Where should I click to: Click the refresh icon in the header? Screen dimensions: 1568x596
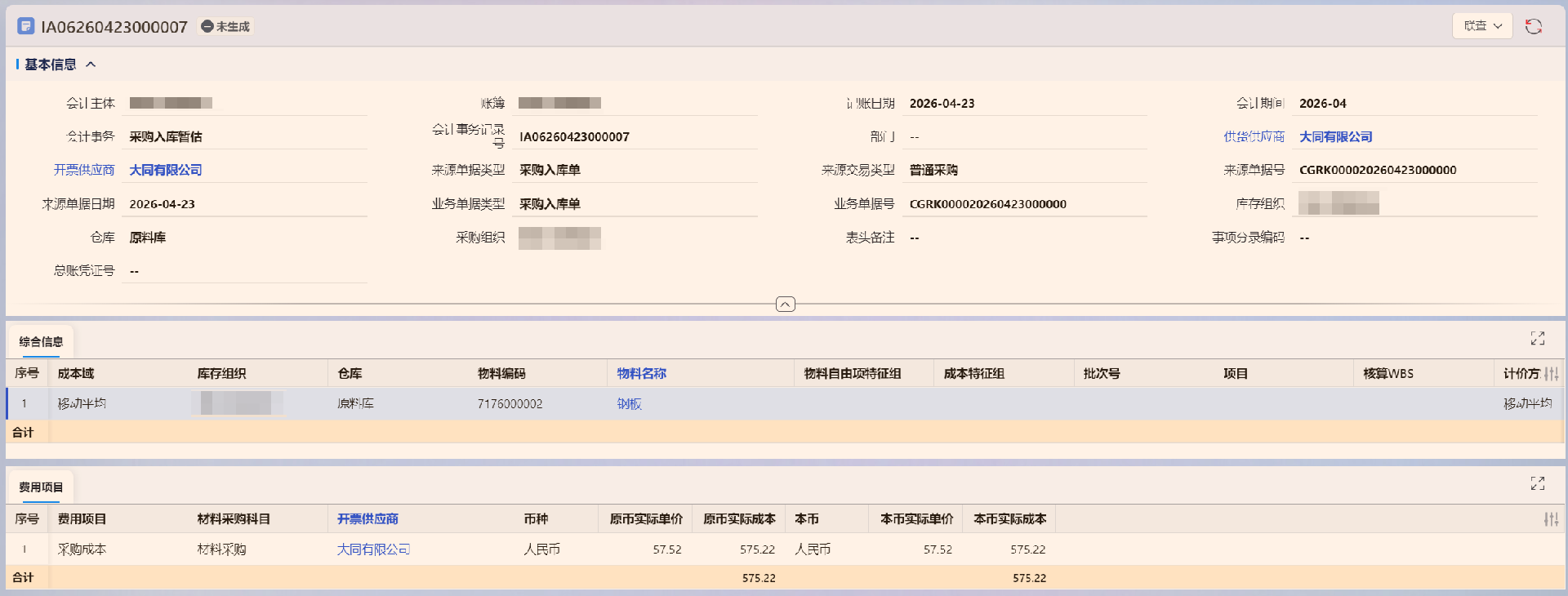click(x=1533, y=26)
